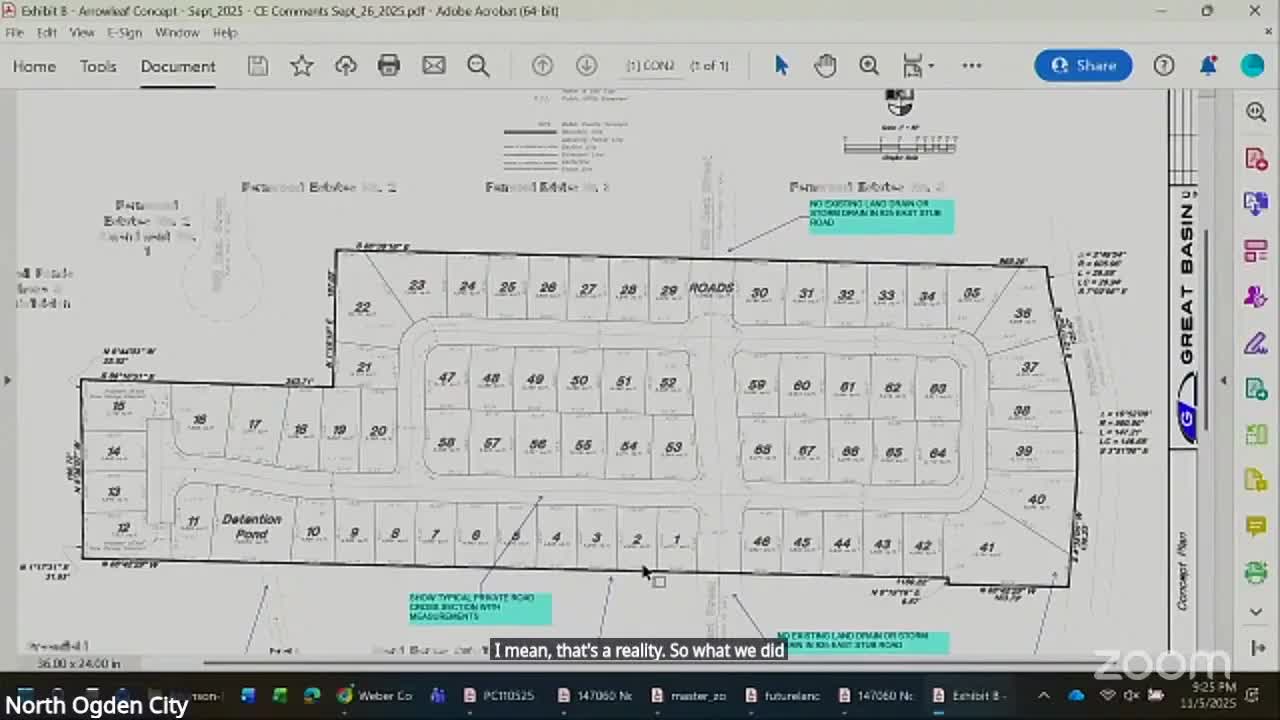This screenshot has height=720, width=1280.
Task: Activate the Marquee Zoom tool
Action: point(868,65)
